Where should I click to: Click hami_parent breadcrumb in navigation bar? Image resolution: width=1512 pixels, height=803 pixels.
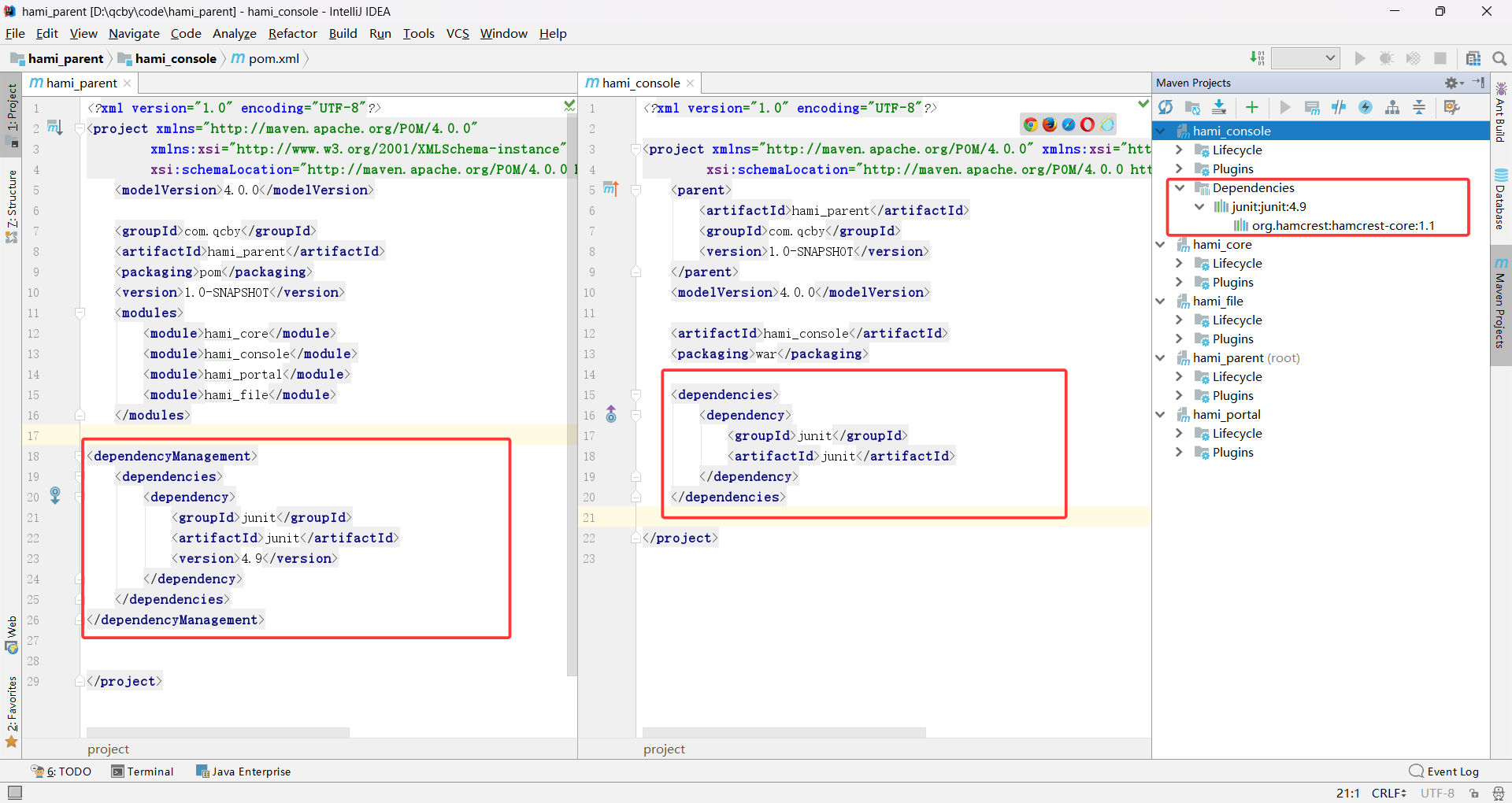pyautogui.click(x=57, y=58)
